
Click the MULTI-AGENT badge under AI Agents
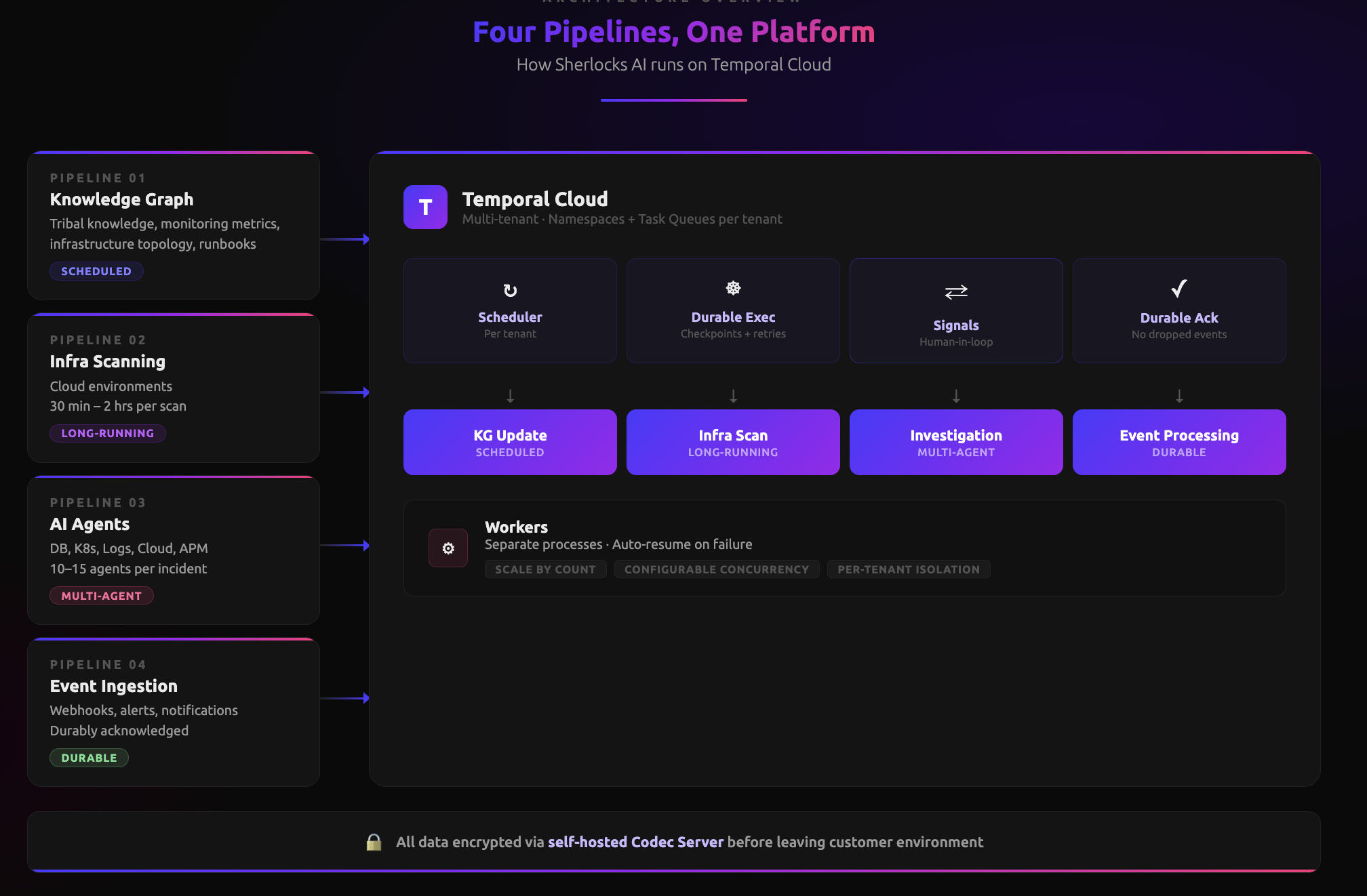tap(102, 596)
